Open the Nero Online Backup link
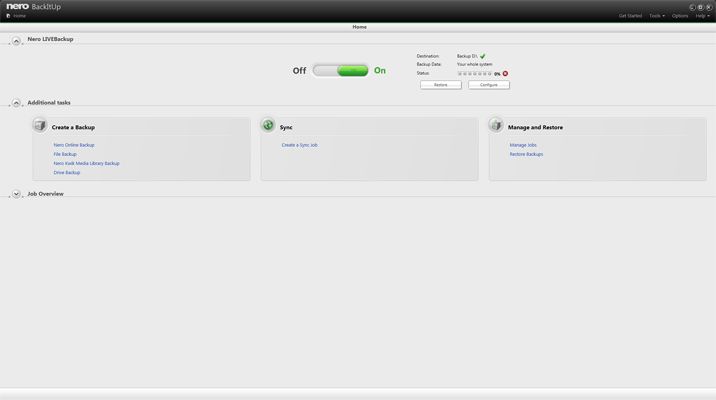The image size is (716, 400). point(74,145)
